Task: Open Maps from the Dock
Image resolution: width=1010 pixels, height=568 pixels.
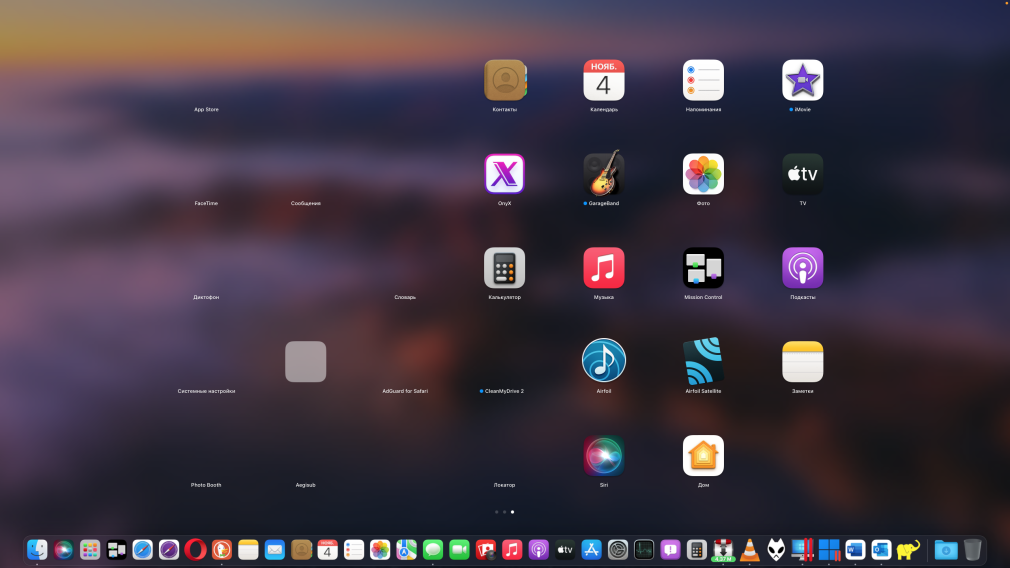Action: point(406,549)
